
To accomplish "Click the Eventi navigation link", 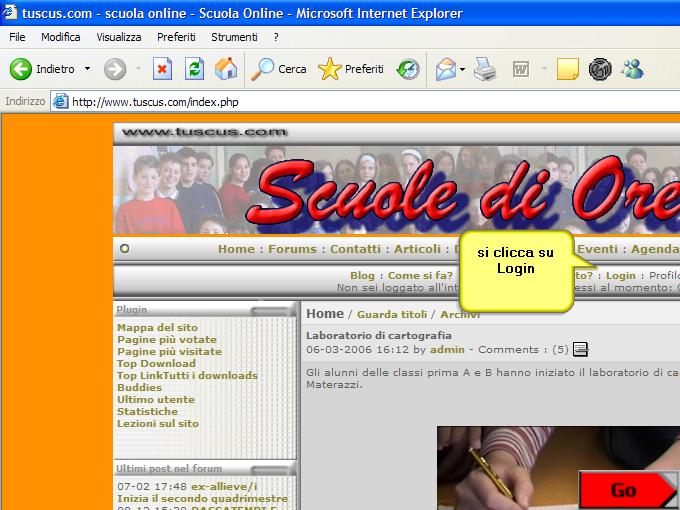I will (x=597, y=249).
